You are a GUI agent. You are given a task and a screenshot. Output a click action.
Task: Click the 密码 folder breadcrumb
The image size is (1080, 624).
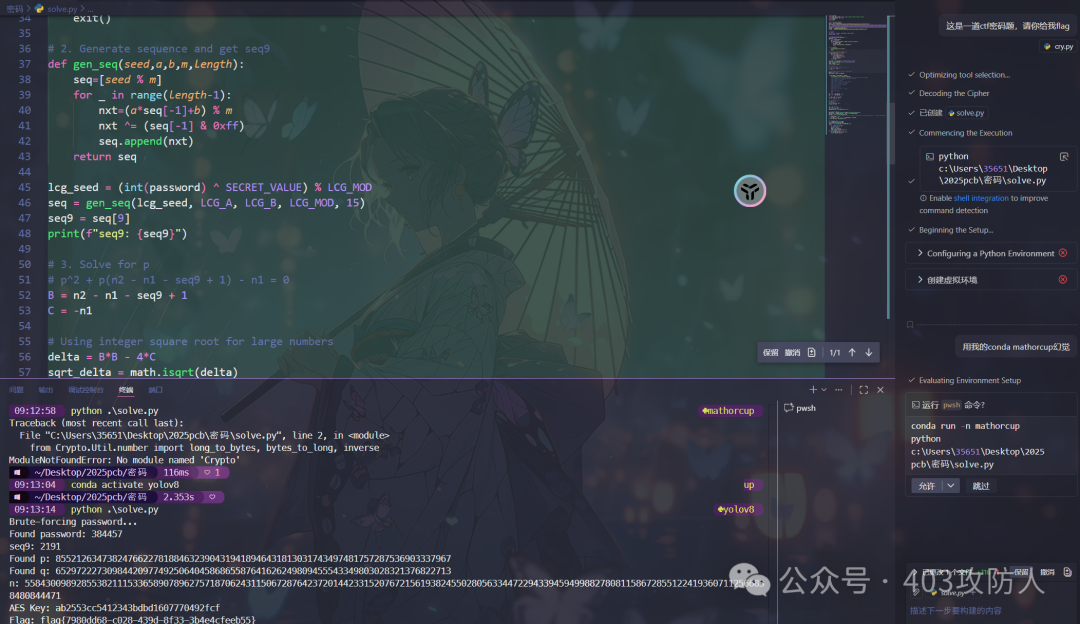pos(14,9)
